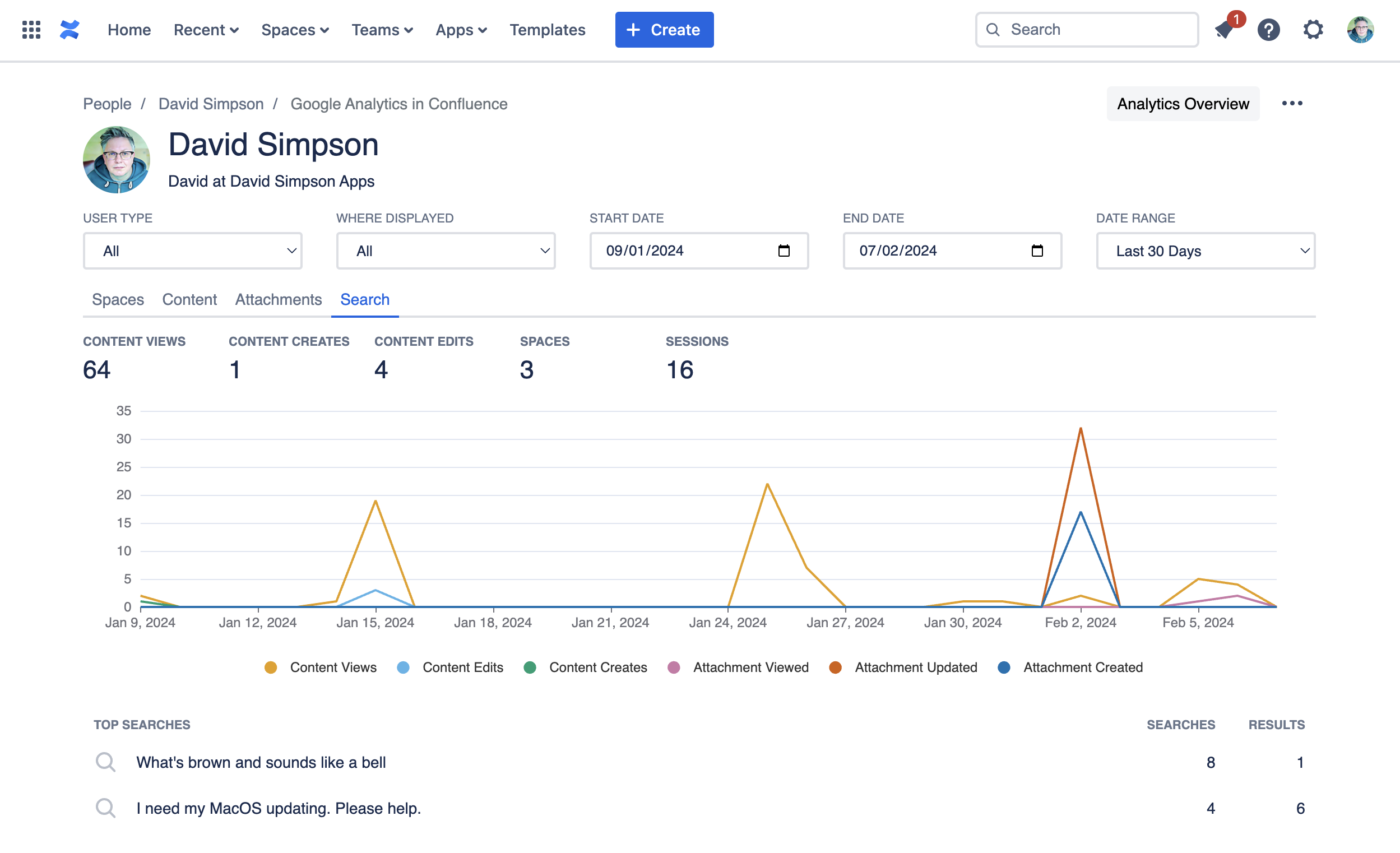
Task: Click the Analytics Overview button
Action: coord(1183,104)
